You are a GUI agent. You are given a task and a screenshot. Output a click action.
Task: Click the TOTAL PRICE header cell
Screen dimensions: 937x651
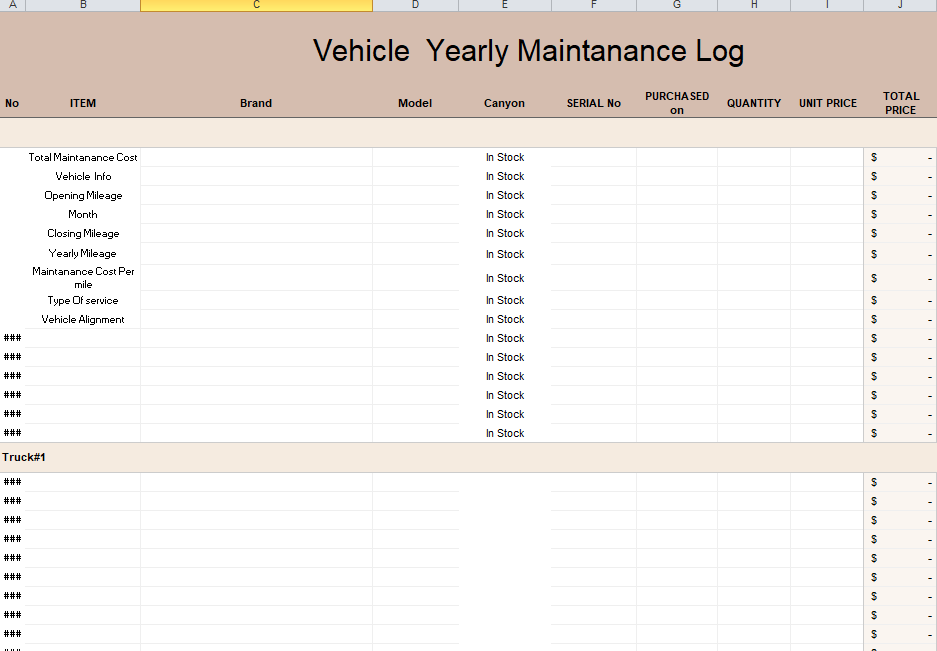point(900,103)
